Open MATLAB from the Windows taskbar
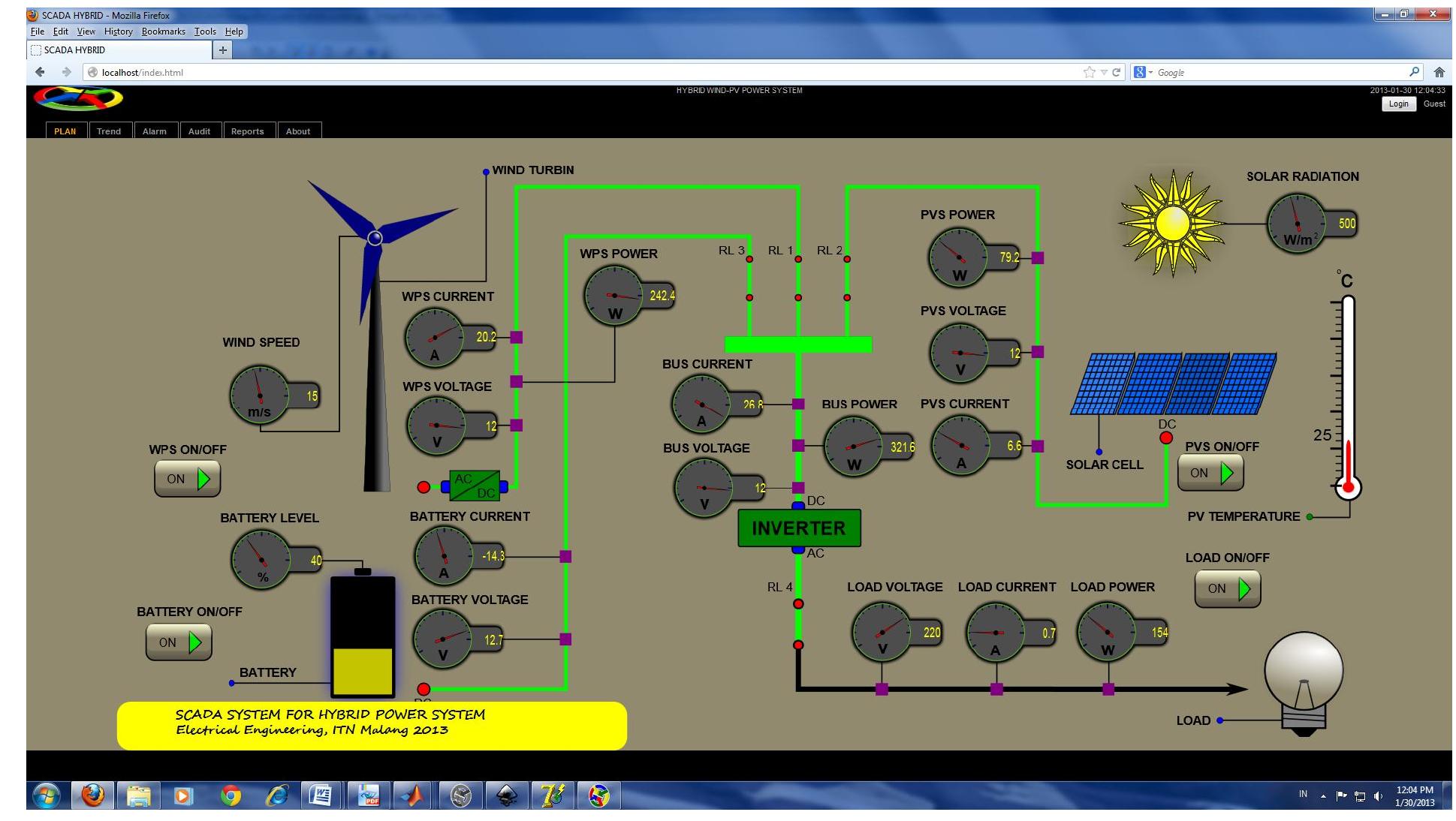This screenshot has height=821, width=1456. click(x=414, y=795)
